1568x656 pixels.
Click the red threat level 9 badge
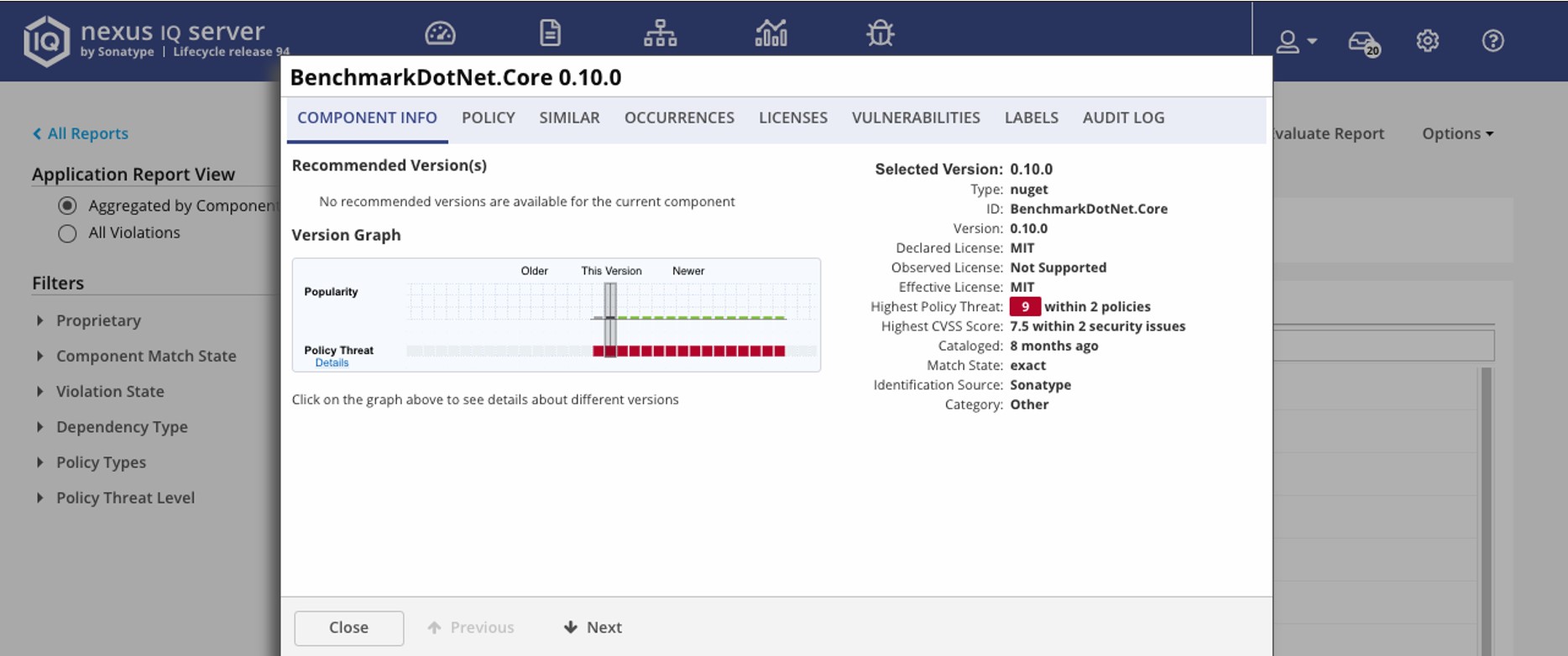point(1025,307)
